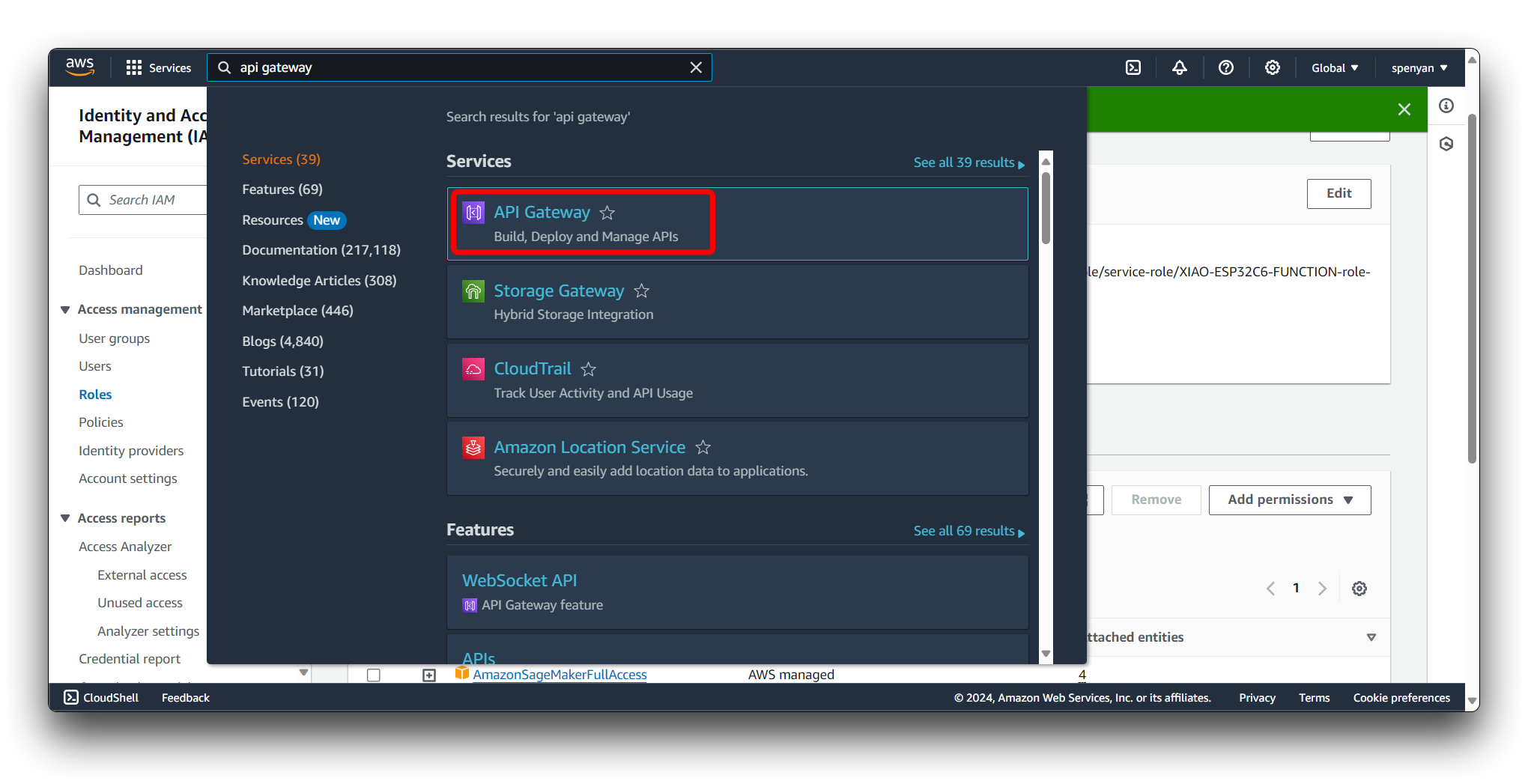Click the CloudTrail service icon
1528x784 pixels.
[473, 369]
